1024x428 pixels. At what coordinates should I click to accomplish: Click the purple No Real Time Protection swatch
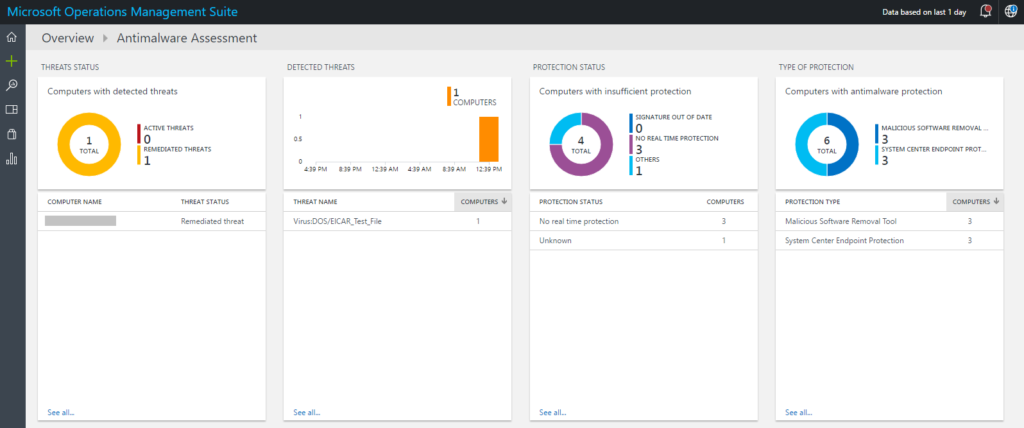[632, 144]
